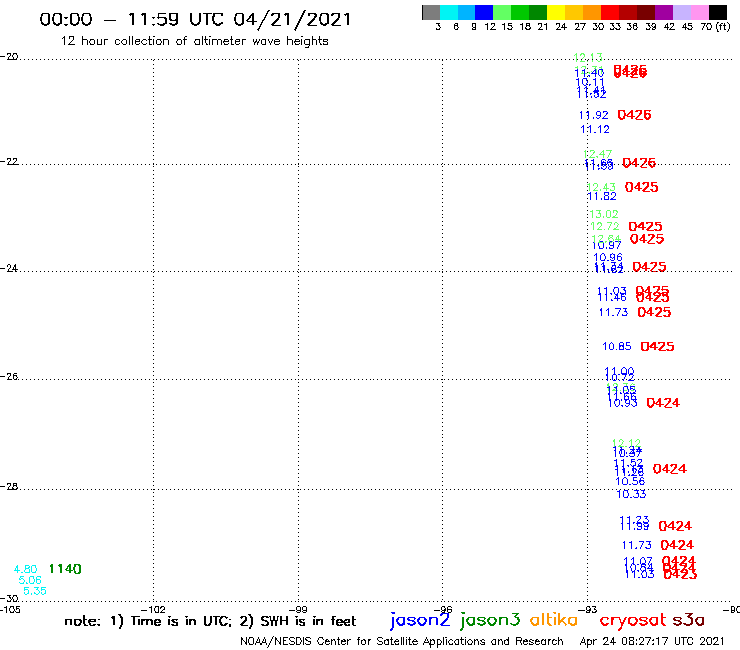Screen dimensions: 740x650
Task: Click the green '1140' time label
Action: [x=65, y=569]
